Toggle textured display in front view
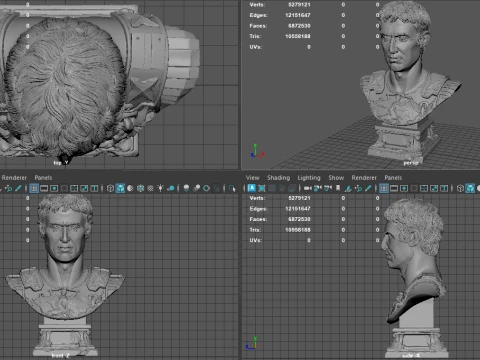The image size is (480, 360). pos(150,189)
